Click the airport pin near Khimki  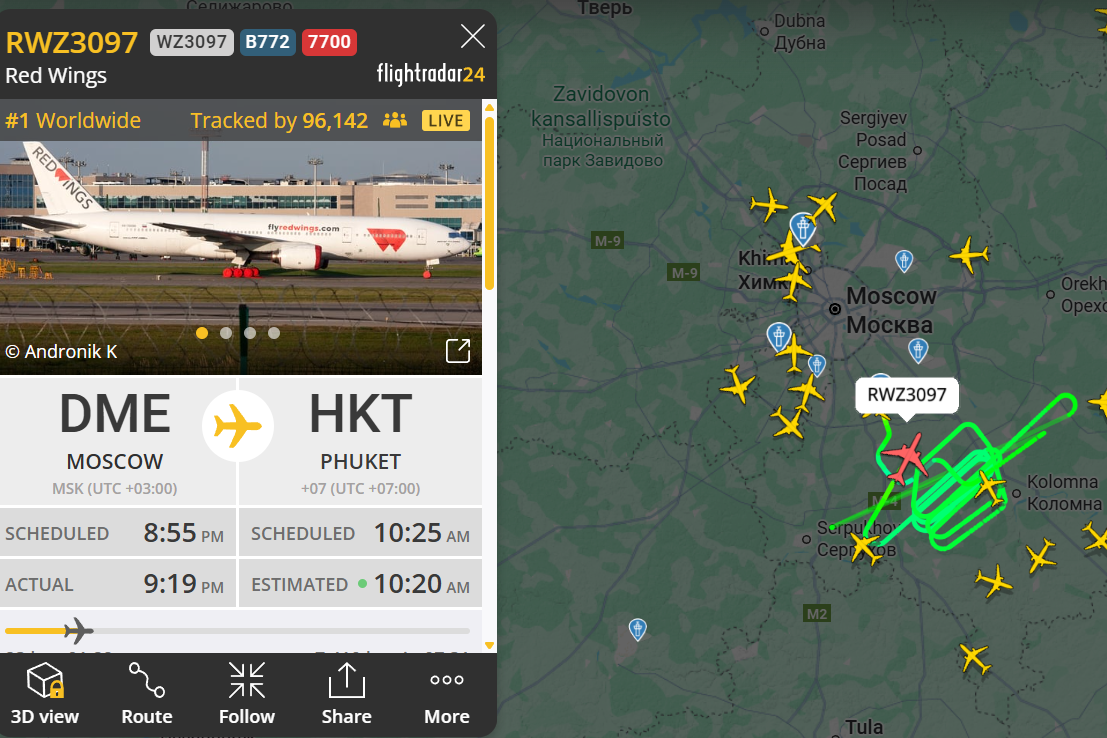pos(802,228)
